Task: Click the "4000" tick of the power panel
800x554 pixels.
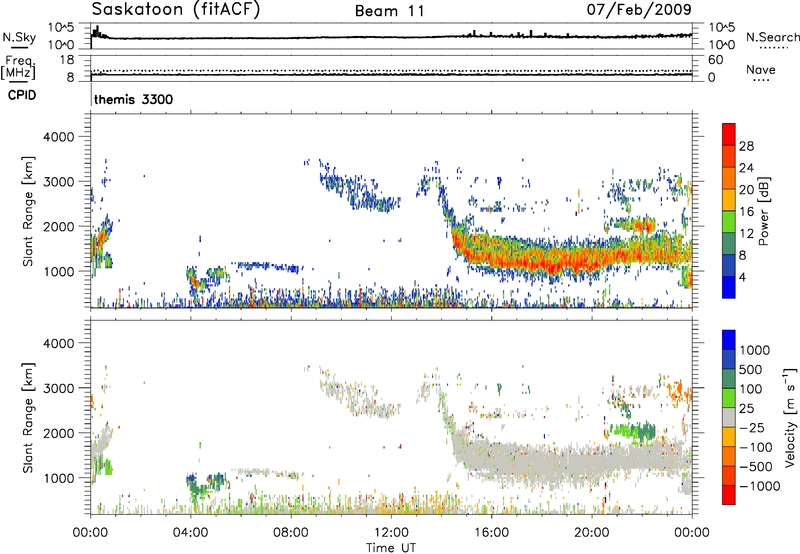Action: point(59,137)
